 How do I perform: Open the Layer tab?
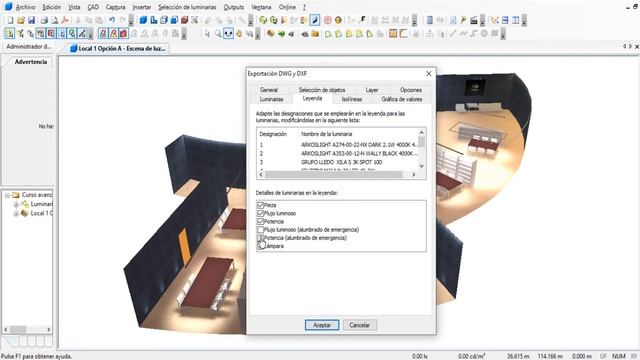pyautogui.click(x=371, y=90)
